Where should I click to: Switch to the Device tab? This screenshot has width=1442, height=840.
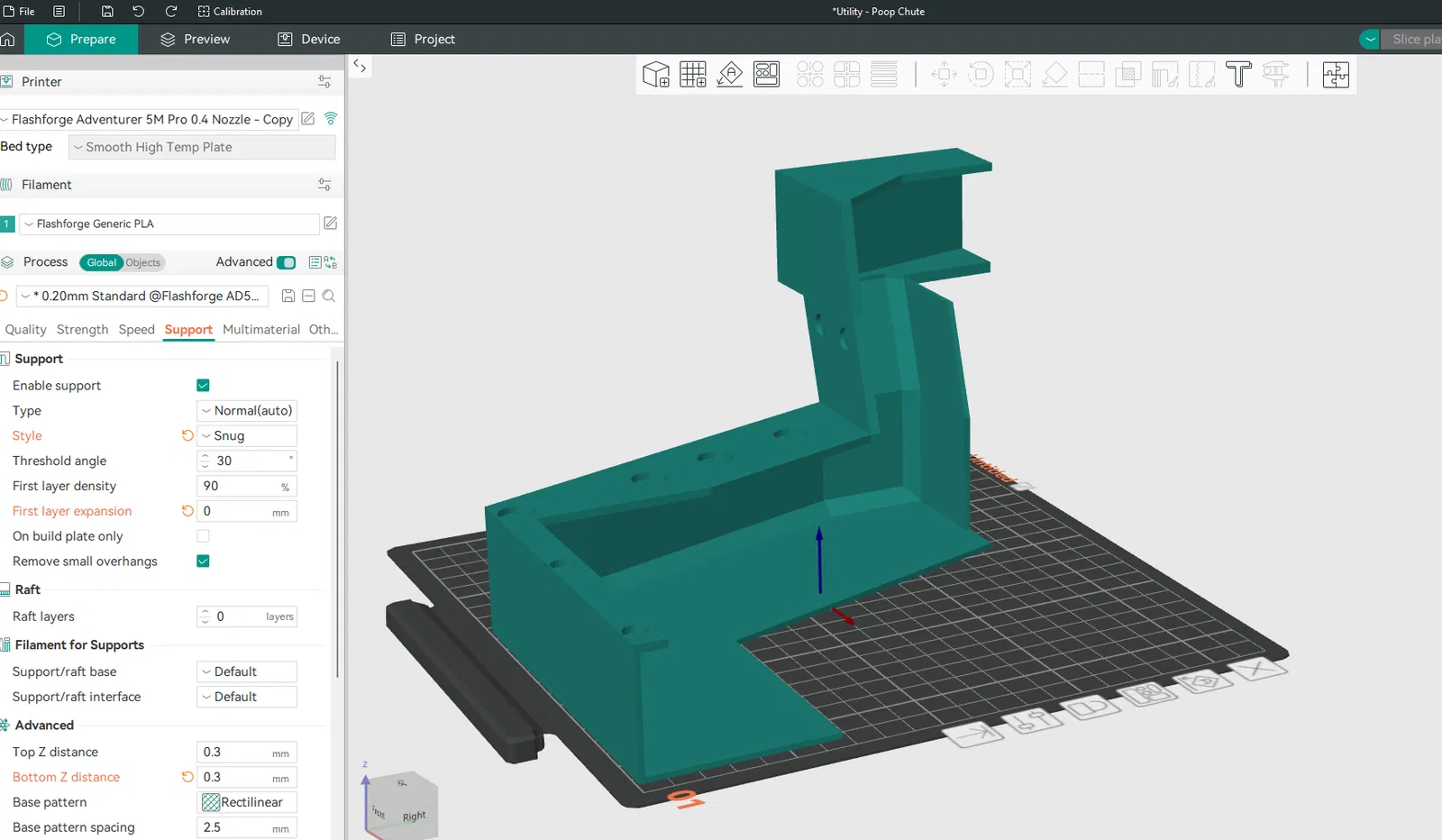[x=309, y=39]
